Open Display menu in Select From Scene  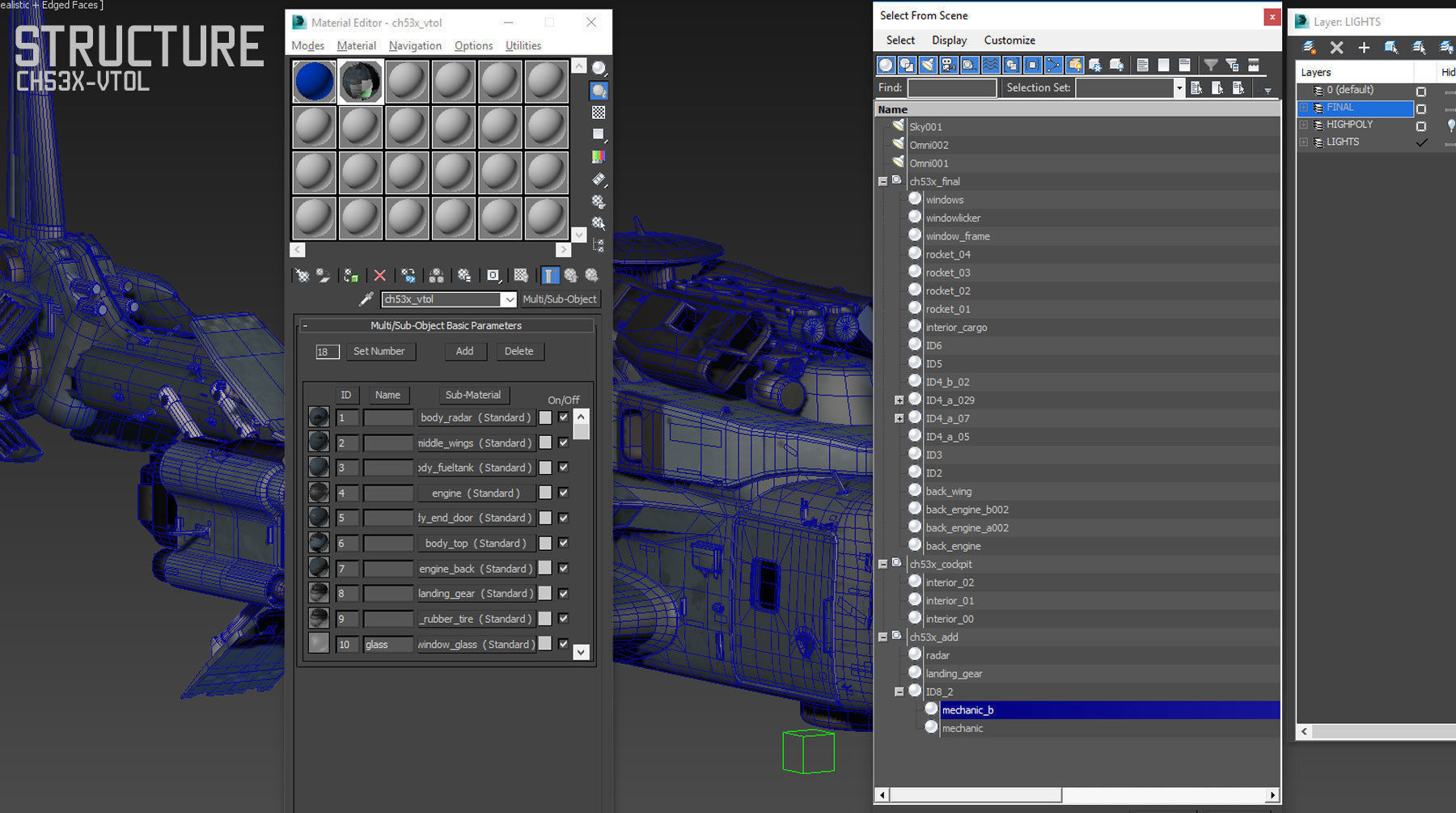coord(949,40)
